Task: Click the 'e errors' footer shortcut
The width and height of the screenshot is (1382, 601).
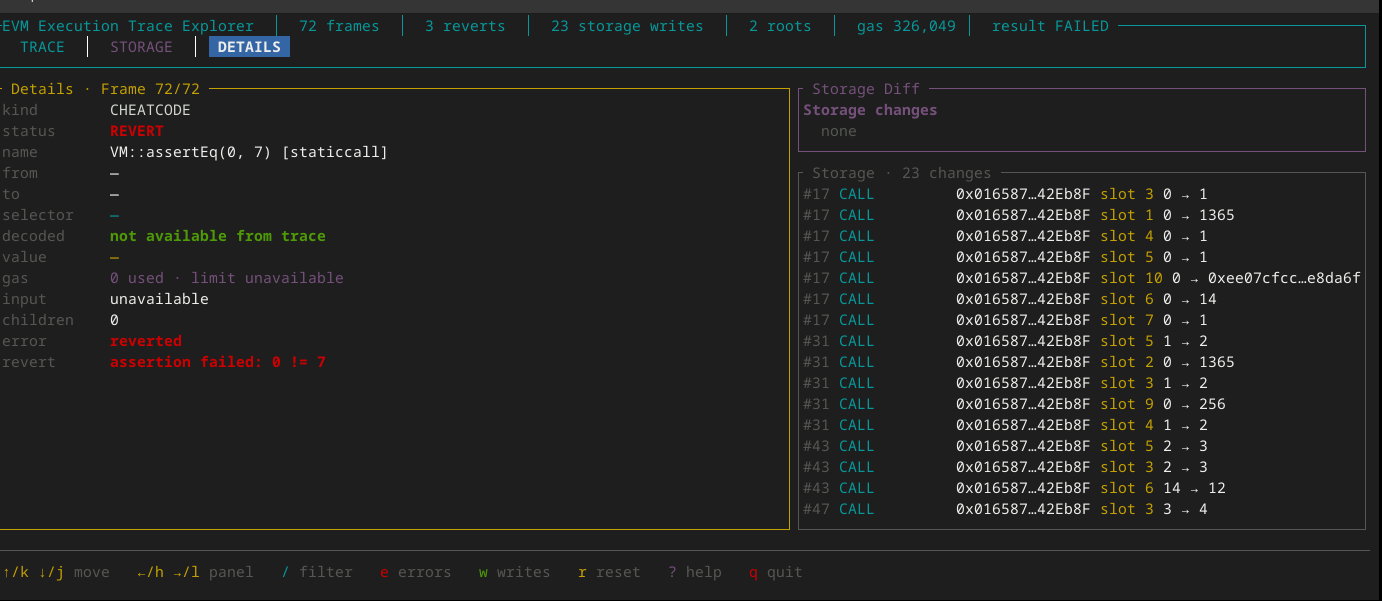Action: [x=415, y=572]
